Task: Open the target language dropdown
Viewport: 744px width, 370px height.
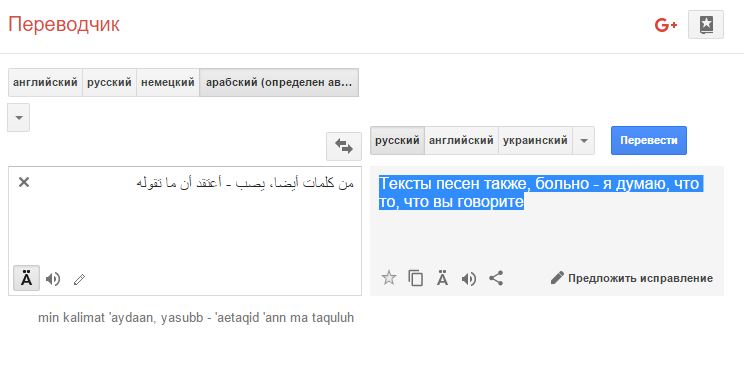Action: (584, 140)
